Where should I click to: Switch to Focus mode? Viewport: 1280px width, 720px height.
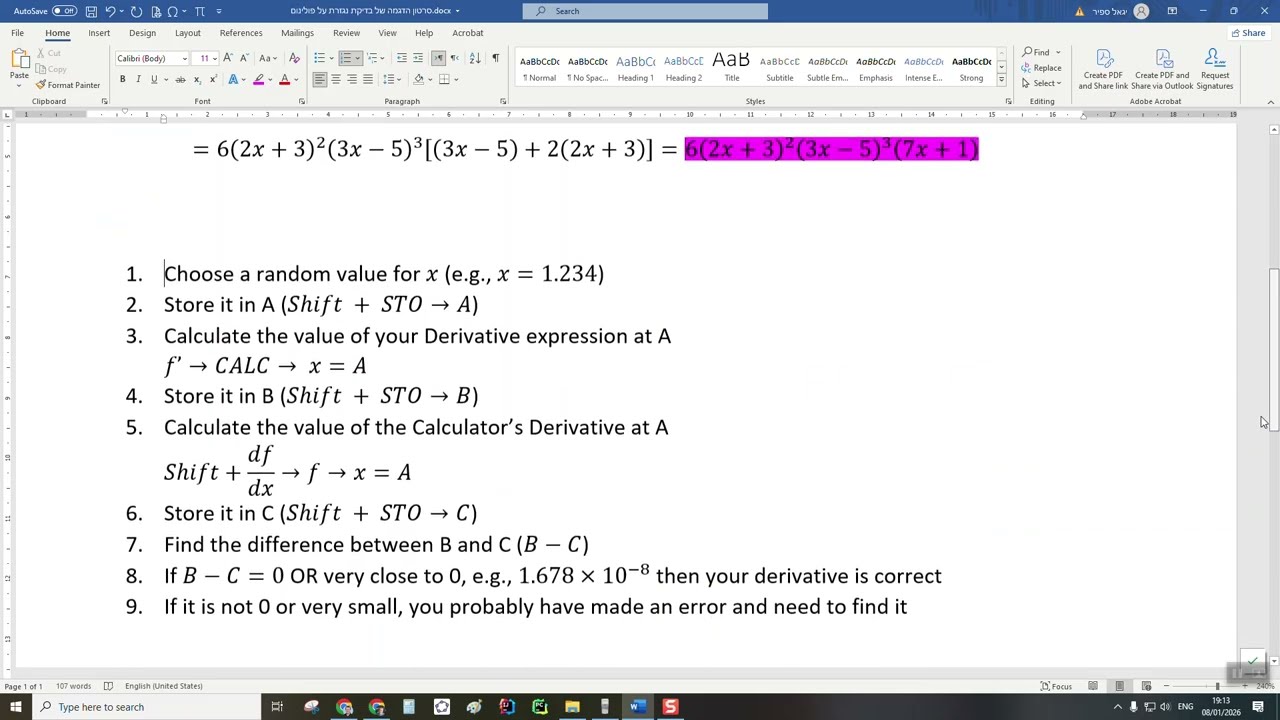(1056, 686)
